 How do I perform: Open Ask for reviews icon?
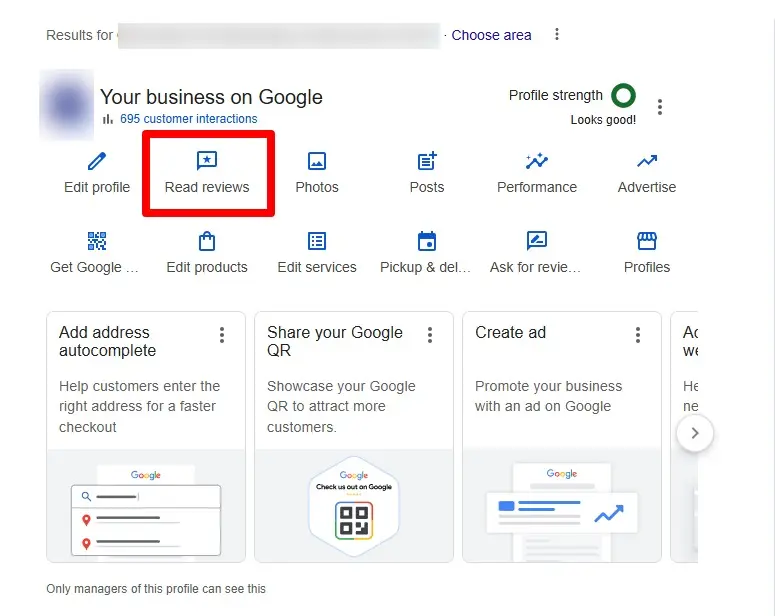tap(537, 241)
